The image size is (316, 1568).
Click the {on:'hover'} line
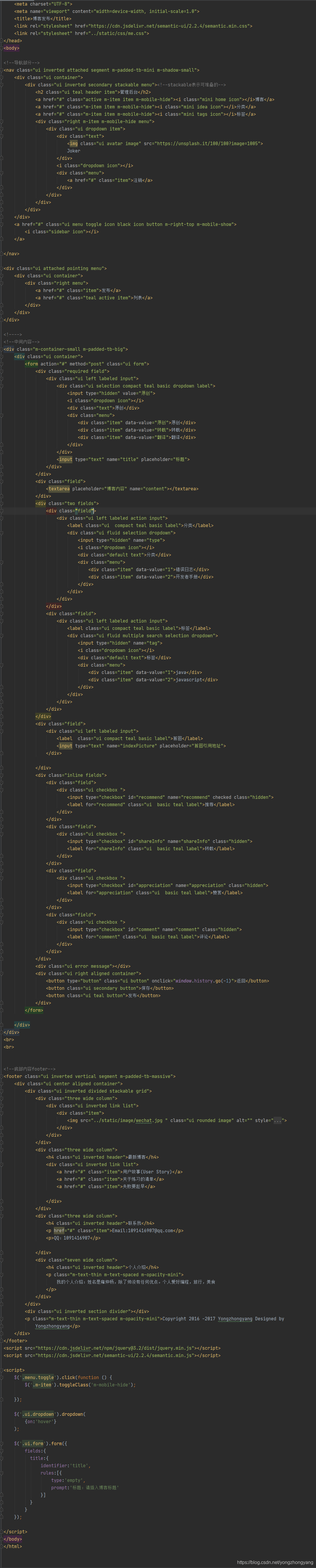pos(40,1421)
